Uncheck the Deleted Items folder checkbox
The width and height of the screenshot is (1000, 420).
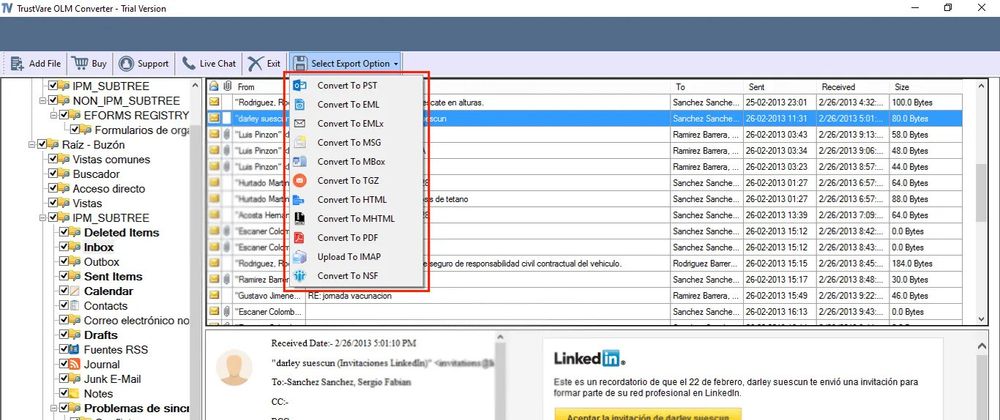(65, 233)
